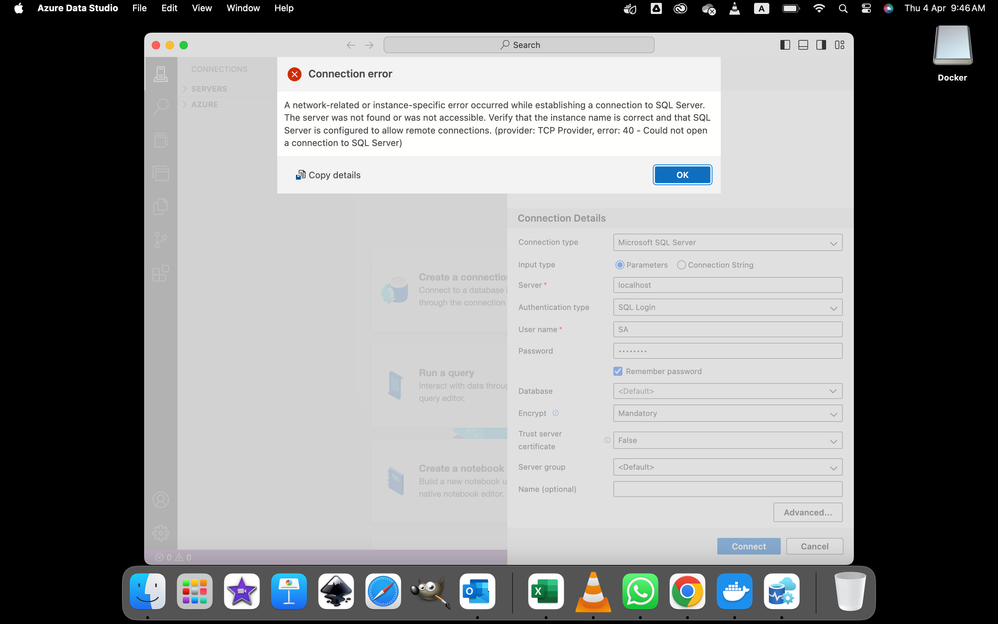Open the Connection type dropdown

point(727,243)
